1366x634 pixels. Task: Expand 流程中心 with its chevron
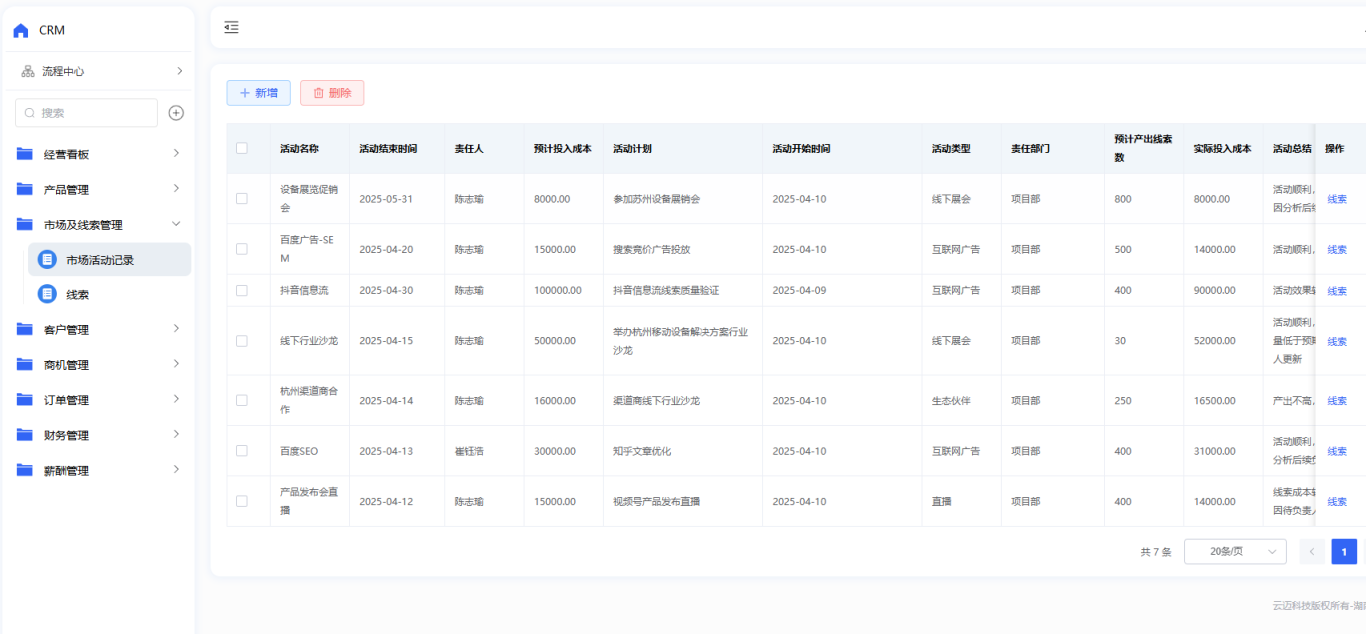[179, 71]
